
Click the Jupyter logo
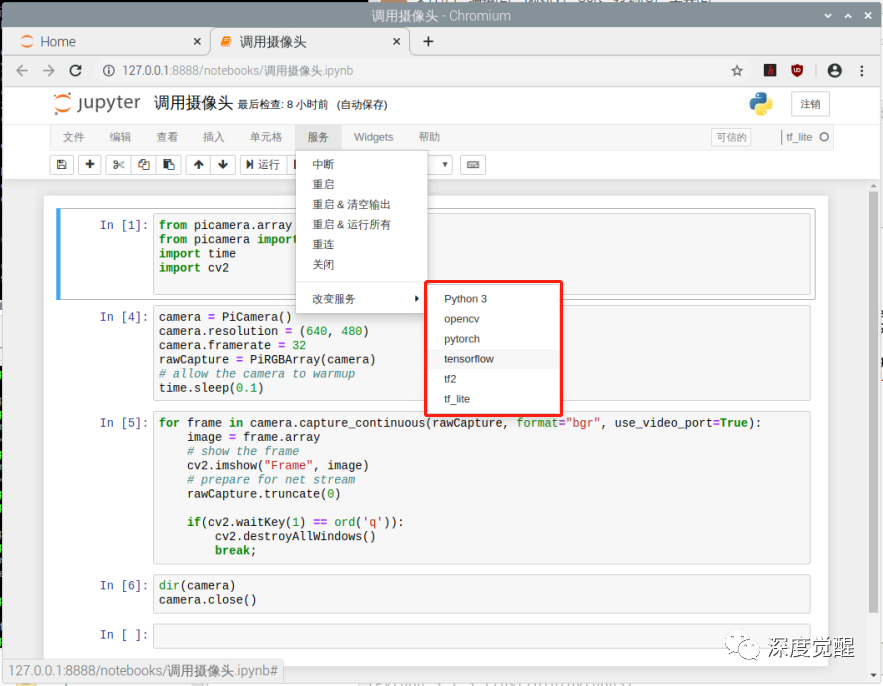(96, 103)
